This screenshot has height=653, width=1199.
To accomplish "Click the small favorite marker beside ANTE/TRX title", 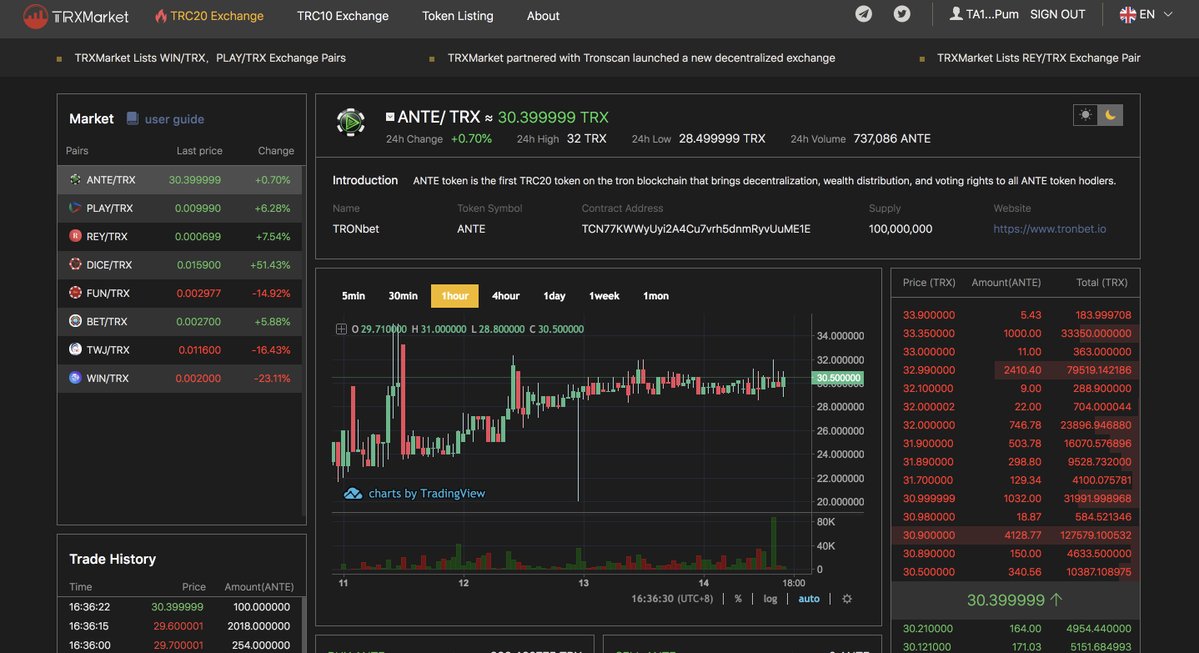I will pos(390,117).
